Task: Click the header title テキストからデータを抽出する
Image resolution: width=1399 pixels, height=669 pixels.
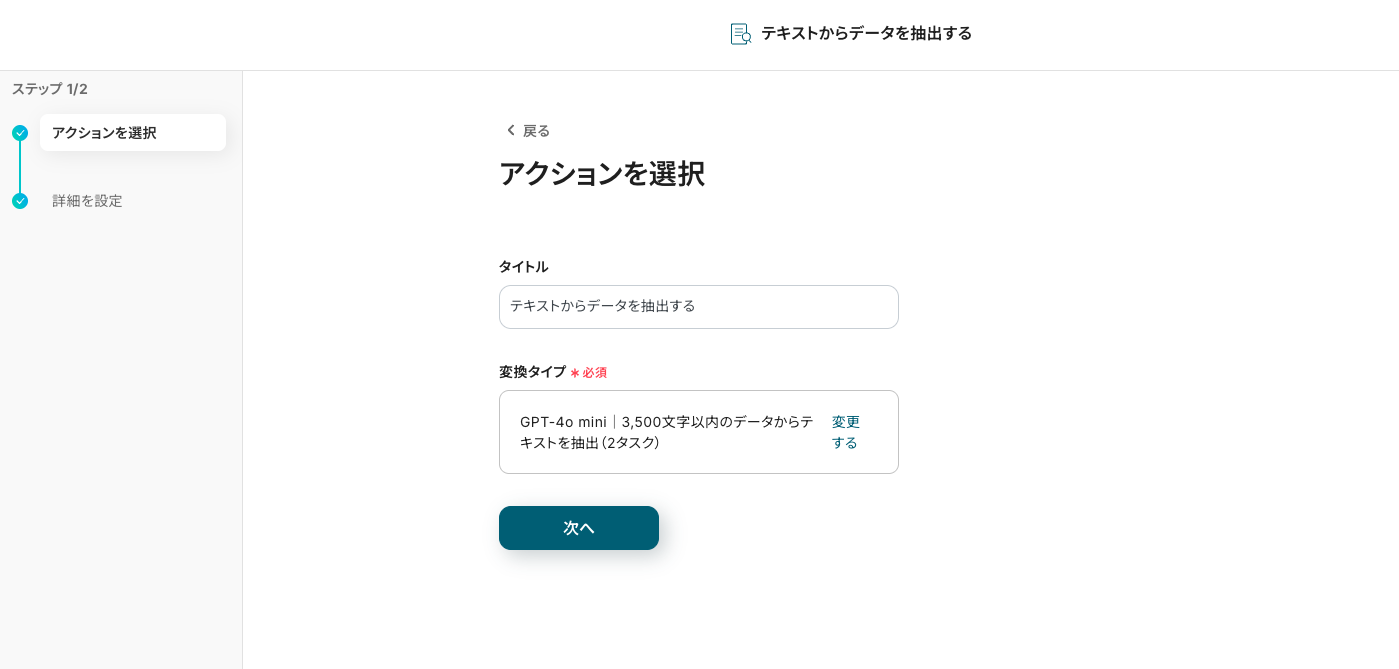Action: [866, 34]
